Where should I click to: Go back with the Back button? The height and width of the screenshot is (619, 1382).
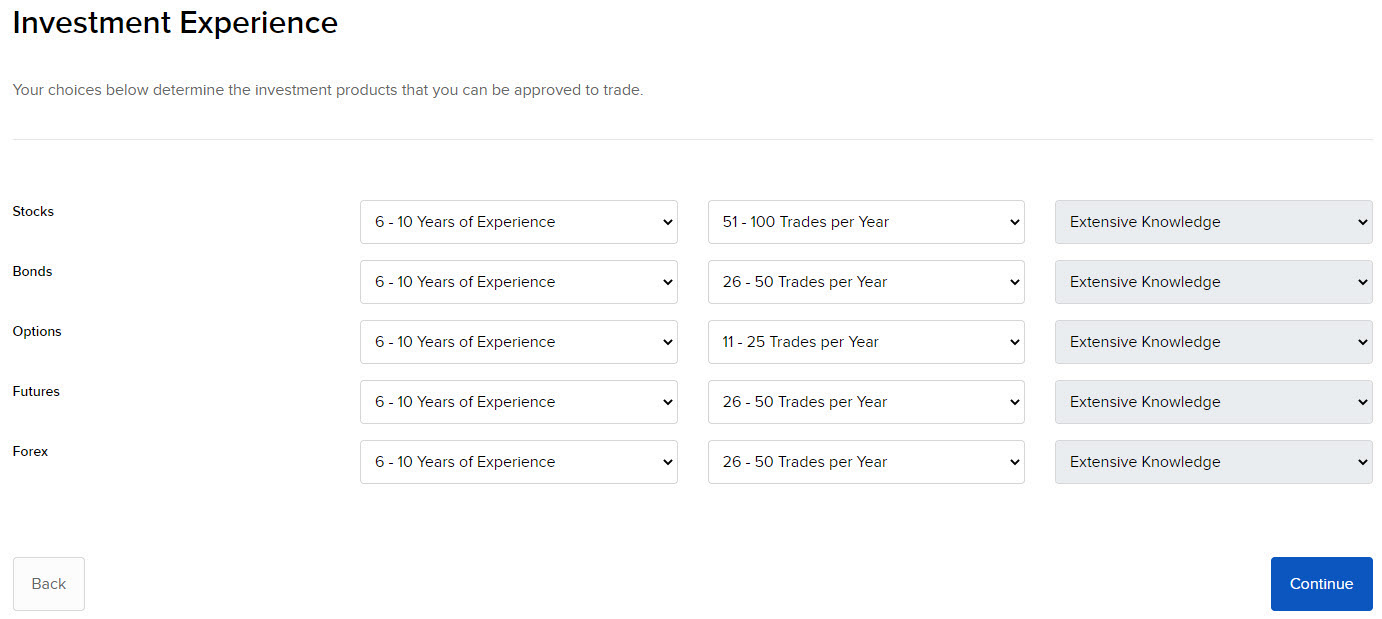[x=48, y=584]
